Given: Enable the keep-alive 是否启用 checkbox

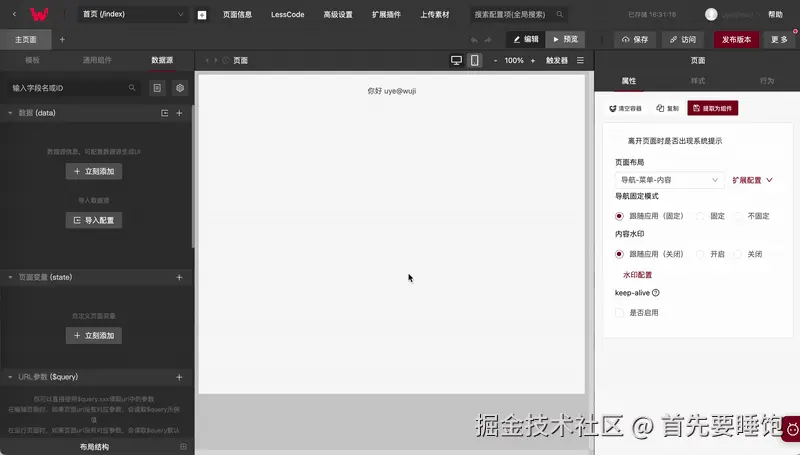Looking at the screenshot, I should point(619,313).
